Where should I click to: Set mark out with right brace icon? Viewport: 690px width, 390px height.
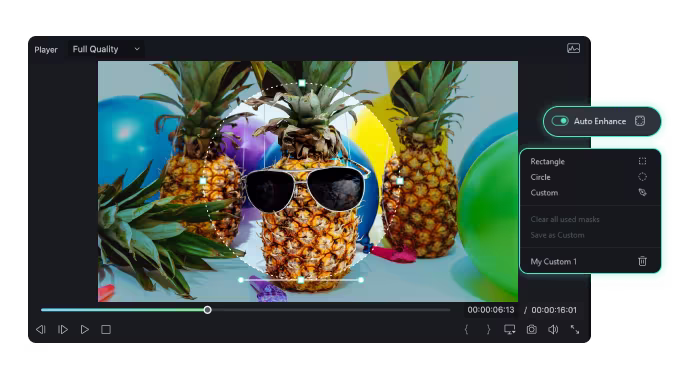click(488, 329)
